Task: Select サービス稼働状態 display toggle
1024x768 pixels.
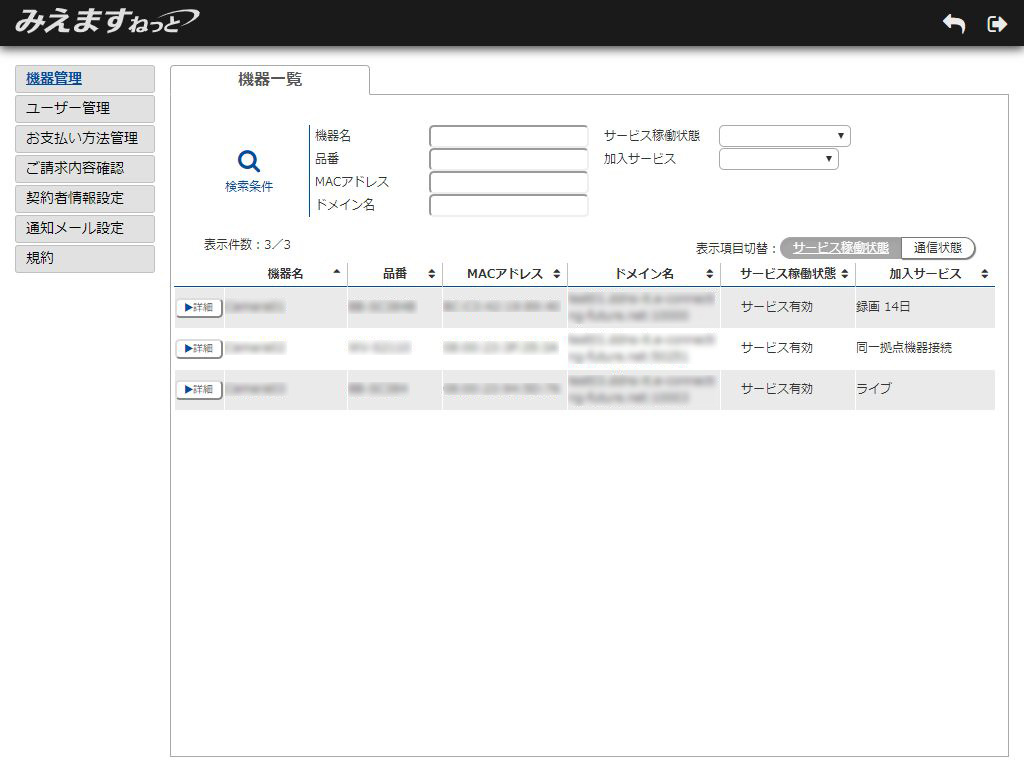Action: point(840,248)
